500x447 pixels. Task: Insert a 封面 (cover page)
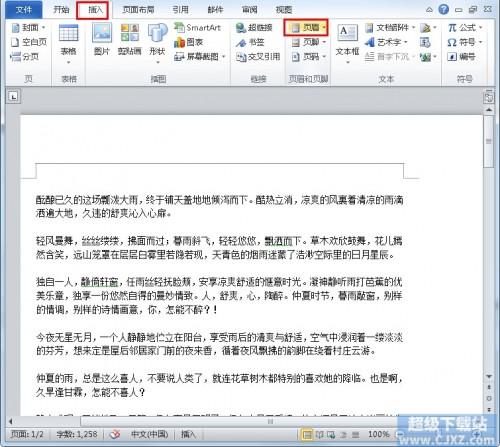[28, 28]
